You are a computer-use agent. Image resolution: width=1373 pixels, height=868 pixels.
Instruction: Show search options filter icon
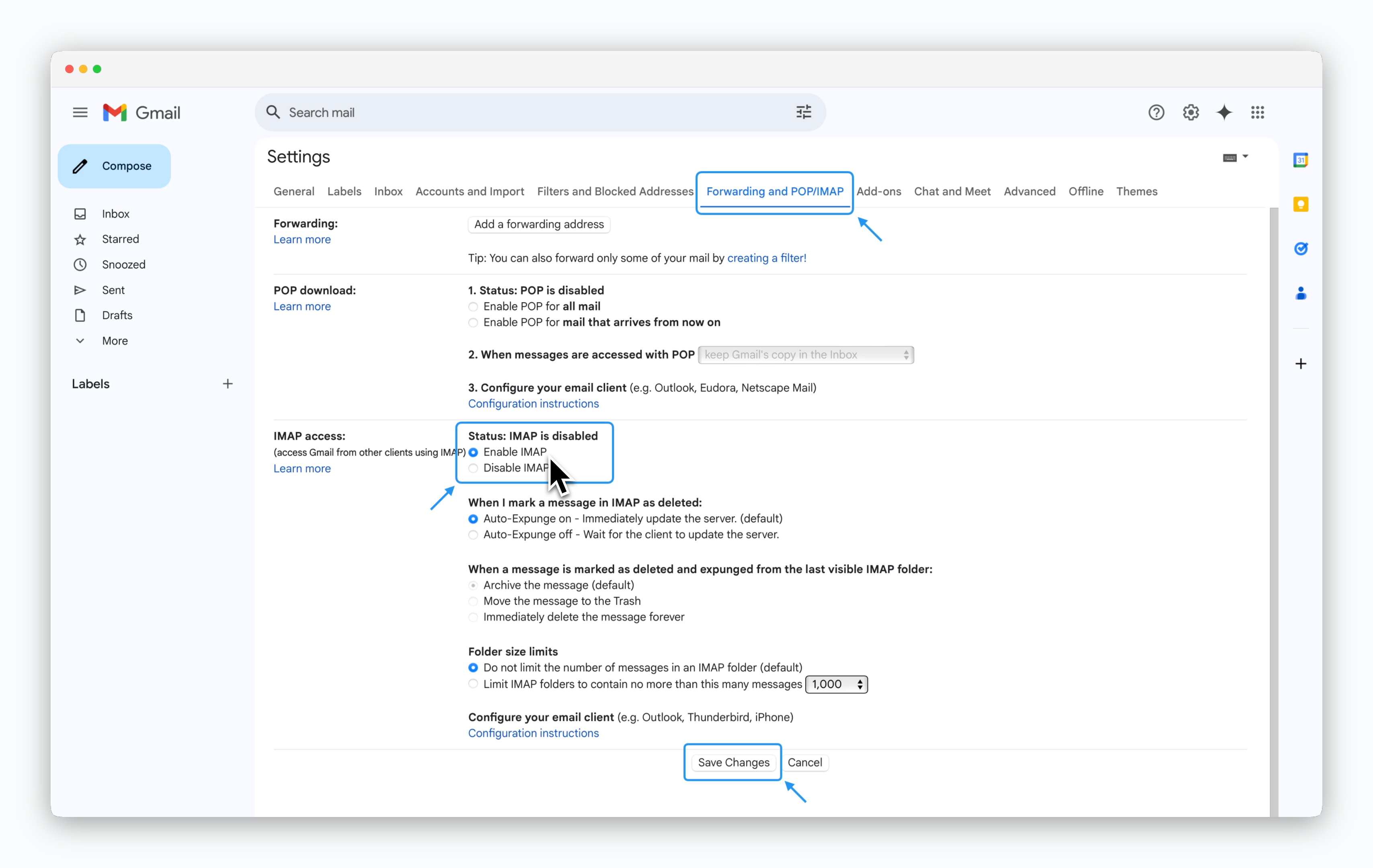[803, 112]
